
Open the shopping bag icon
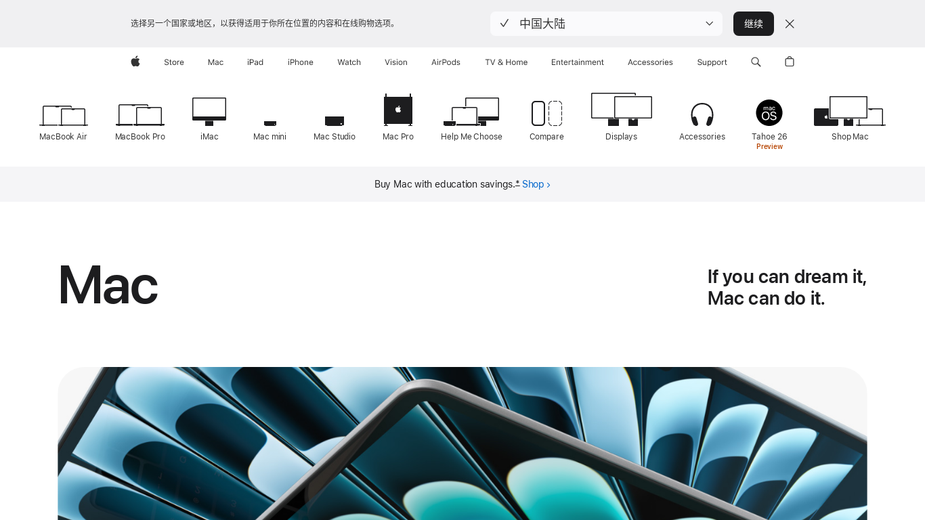click(x=789, y=61)
